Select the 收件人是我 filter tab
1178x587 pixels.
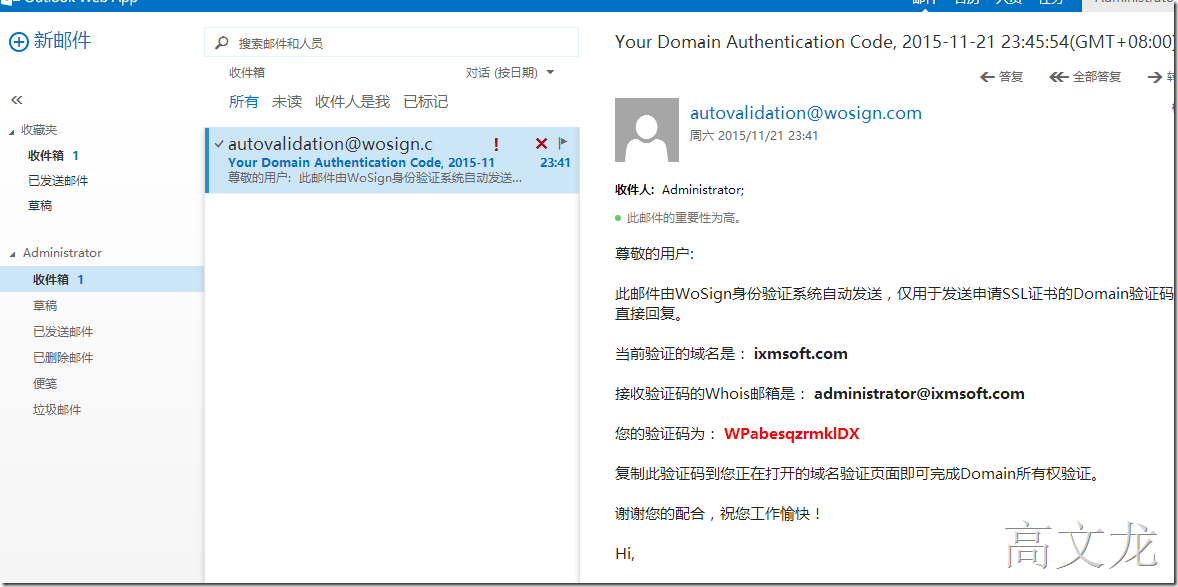point(352,101)
